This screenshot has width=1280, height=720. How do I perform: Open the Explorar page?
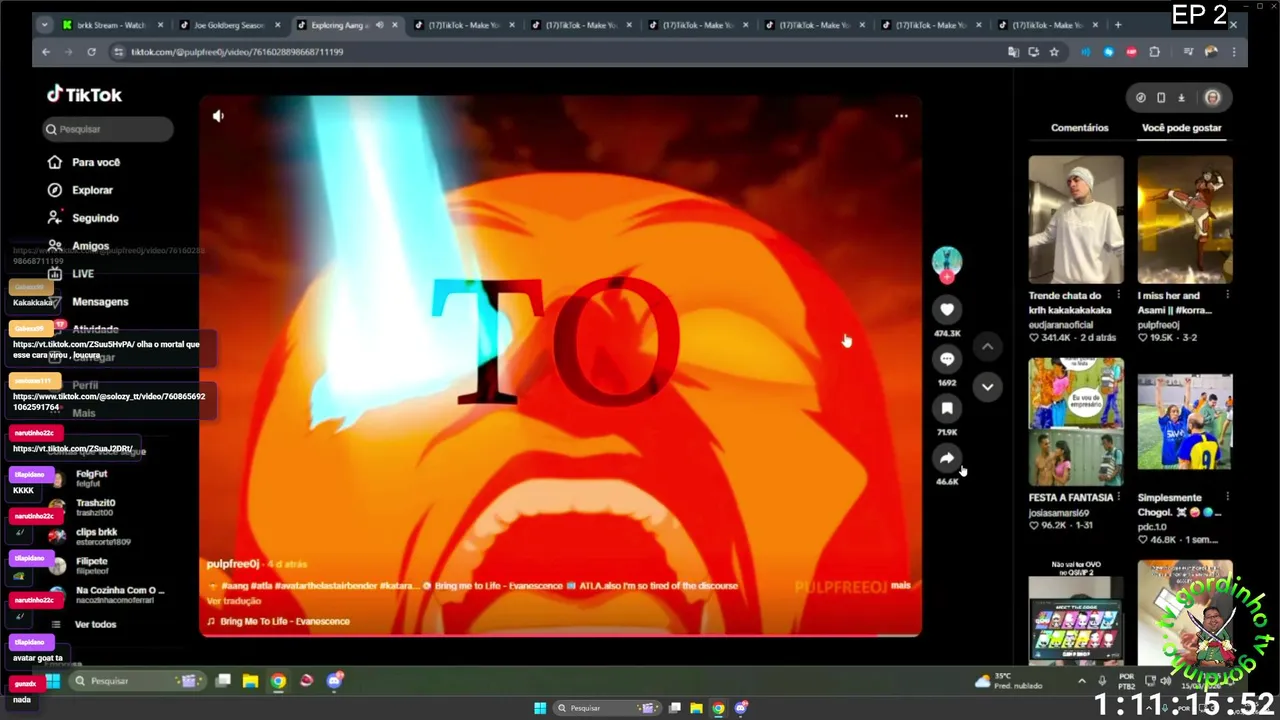point(81,190)
